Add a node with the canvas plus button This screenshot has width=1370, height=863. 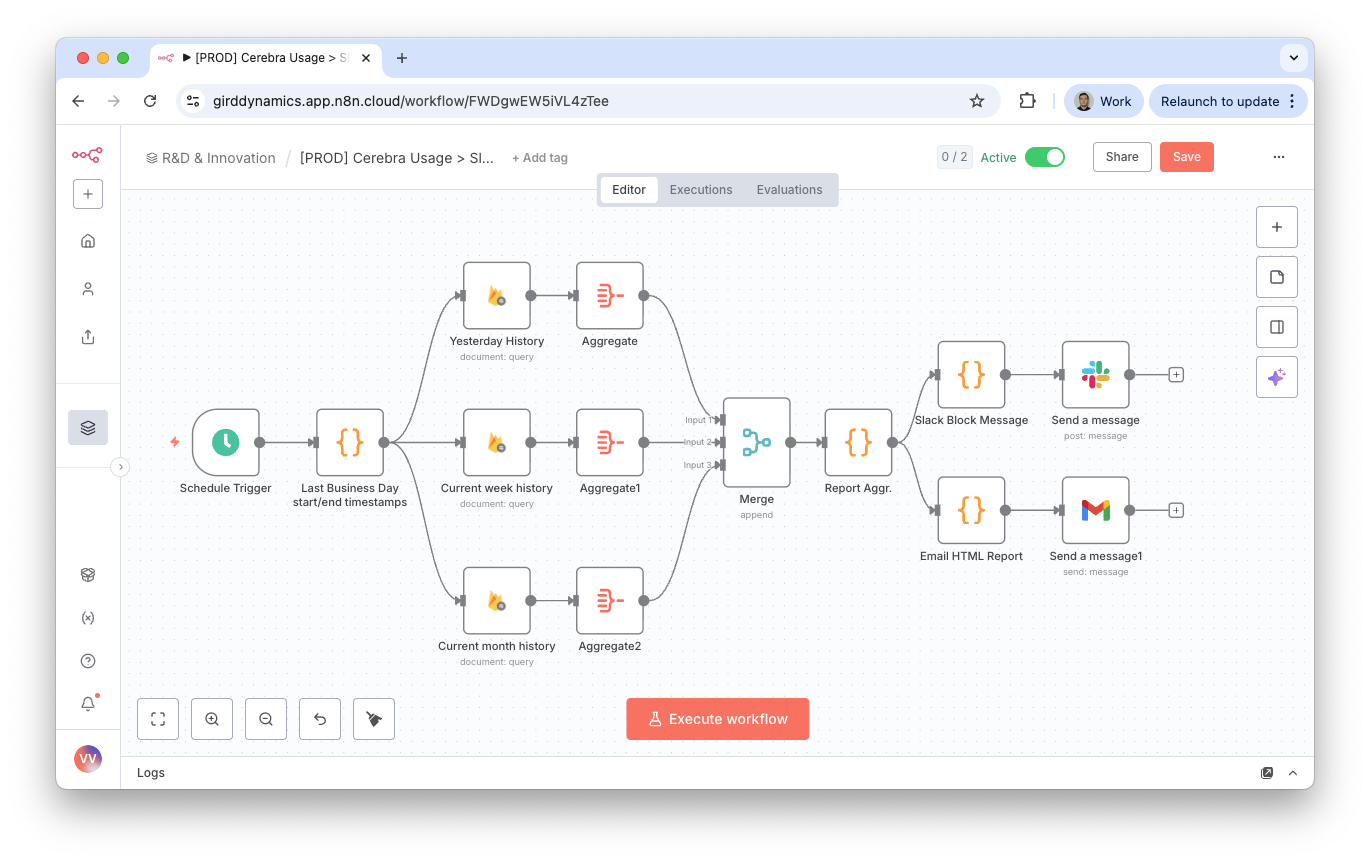1277,227
